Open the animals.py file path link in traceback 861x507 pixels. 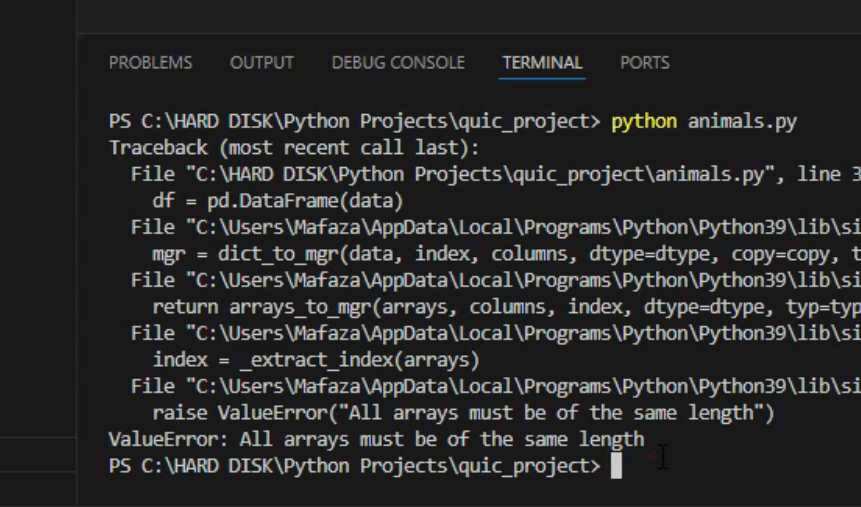click(x=480, y=174)
